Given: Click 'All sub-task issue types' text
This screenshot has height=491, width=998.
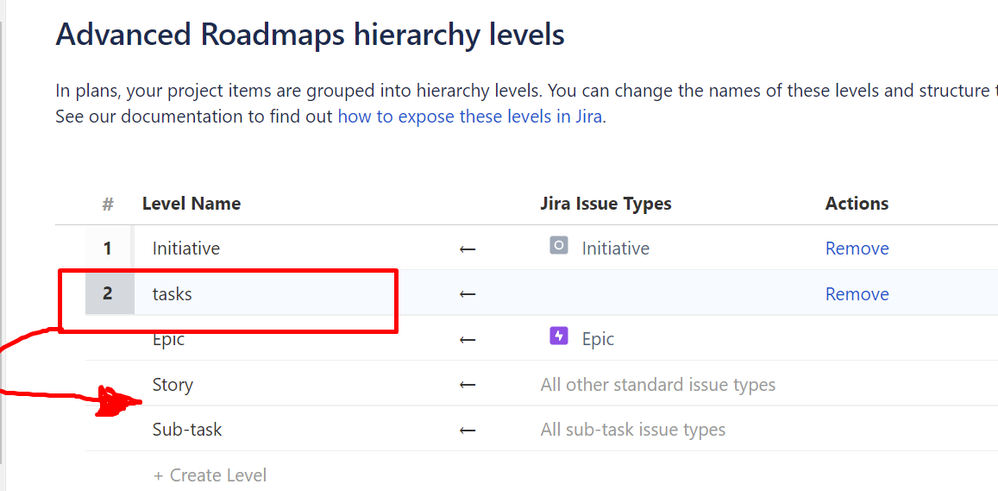Looking at the screenshot, I should 633,430.
